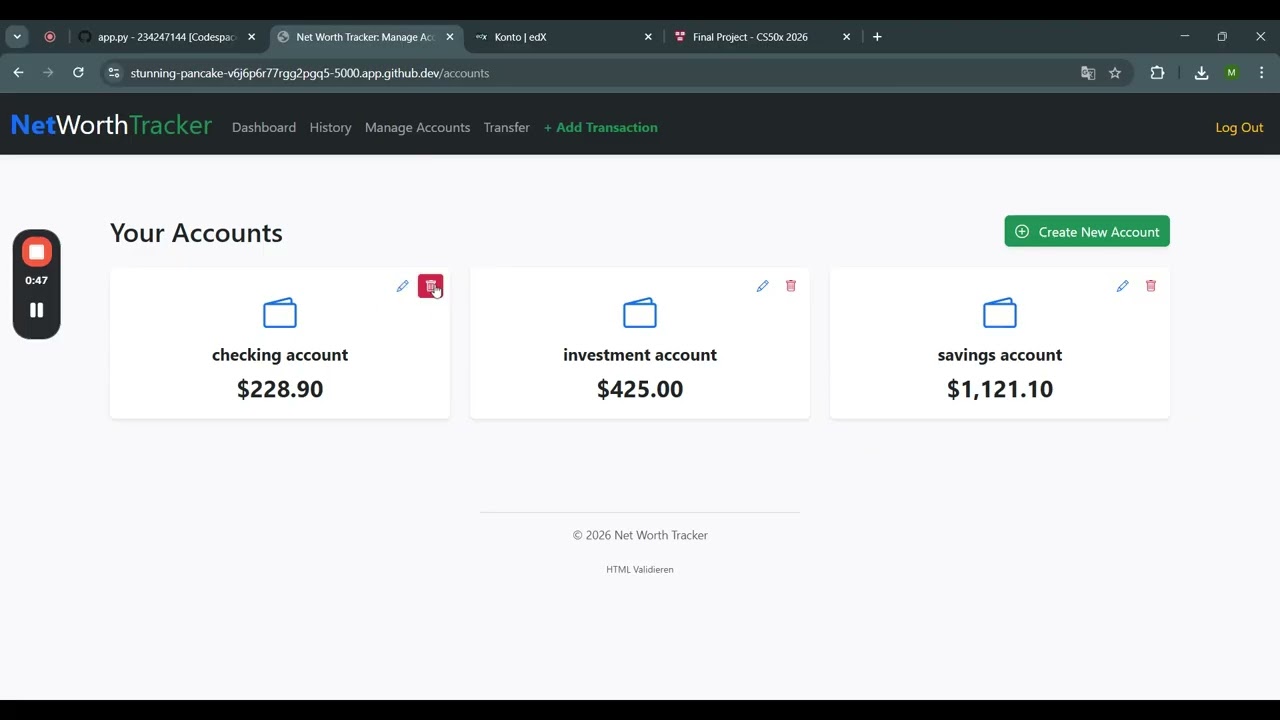The image size is (1280, 720).
Task: Click the recording timer 0:47
Action: coord(37,281)
